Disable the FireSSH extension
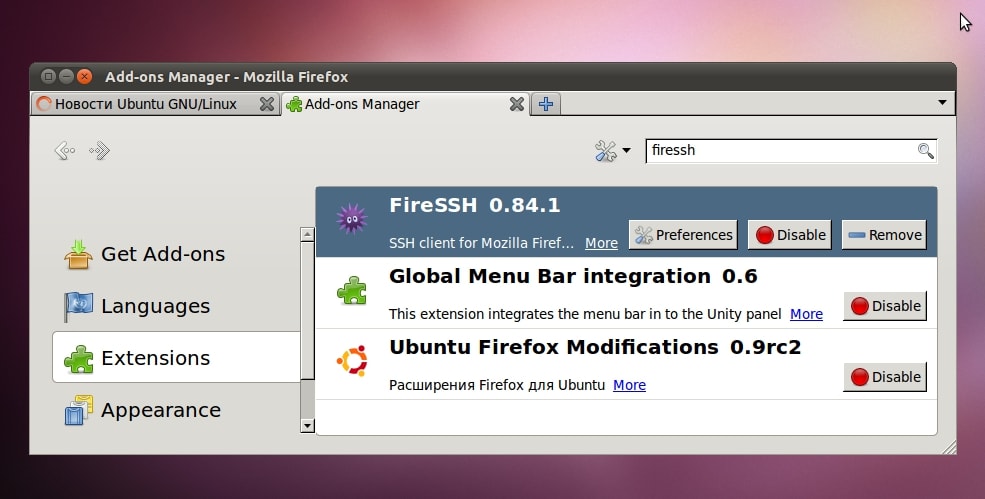The image size is (985, 499). pos(790,234)
